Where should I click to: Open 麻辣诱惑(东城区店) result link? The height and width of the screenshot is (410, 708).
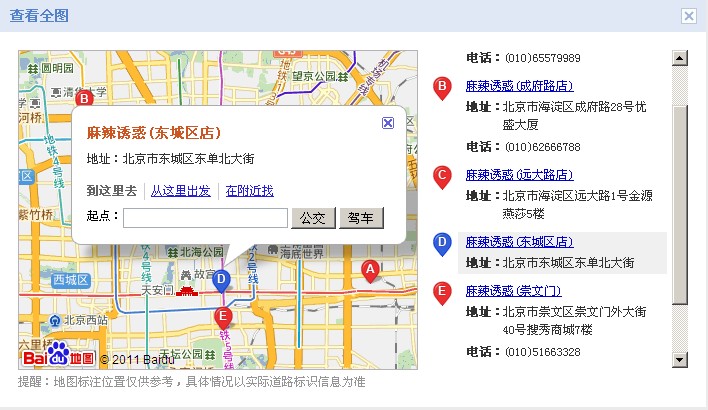[519, 242]
